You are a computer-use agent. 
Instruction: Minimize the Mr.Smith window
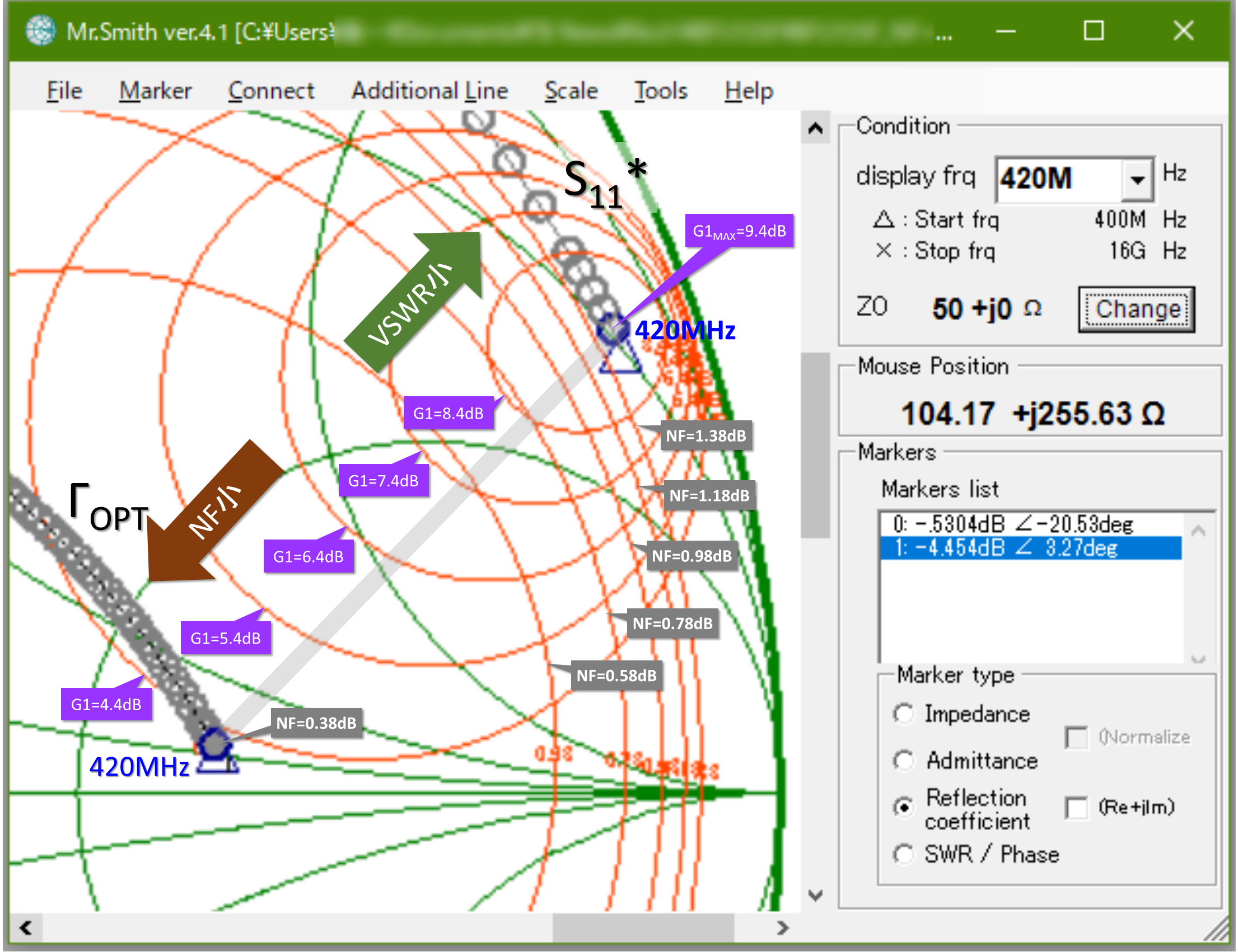tap(1006, 31)
